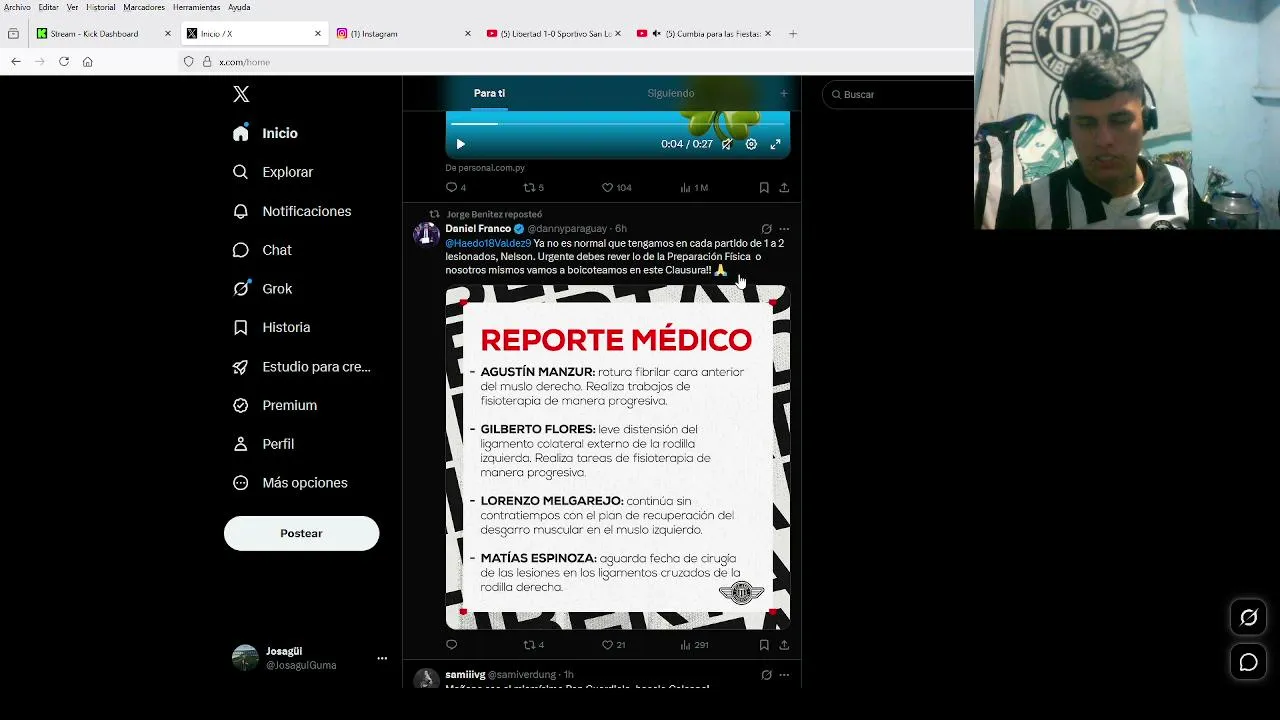The image size is (1280, 720).
Task: Click Daniel Franco's avatar
Action: click(x=427, y=234)
